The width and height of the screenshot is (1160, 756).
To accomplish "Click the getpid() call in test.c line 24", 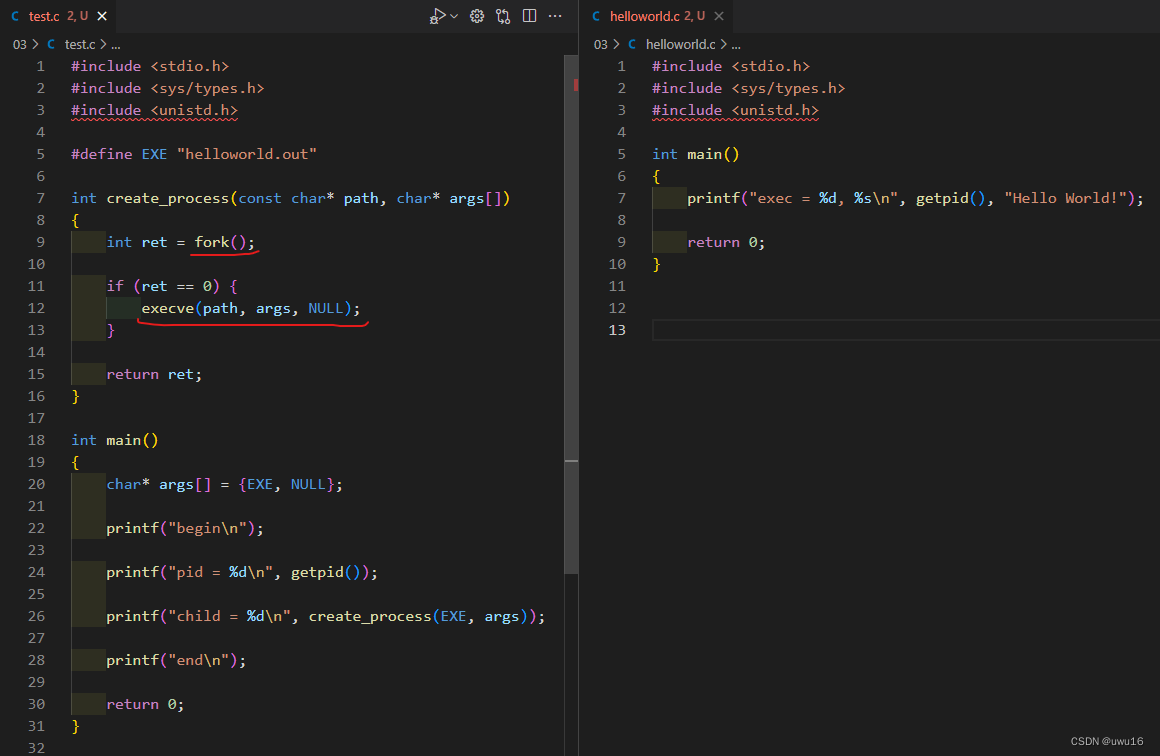I will 326,573.
